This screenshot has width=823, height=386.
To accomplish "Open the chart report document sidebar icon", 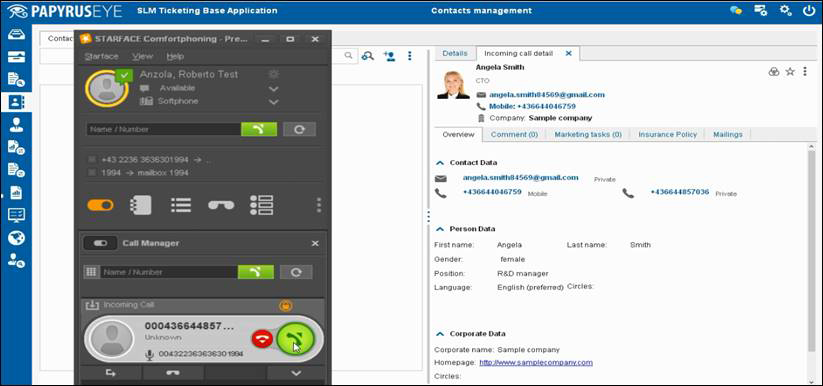I will [x=16, y=192].
